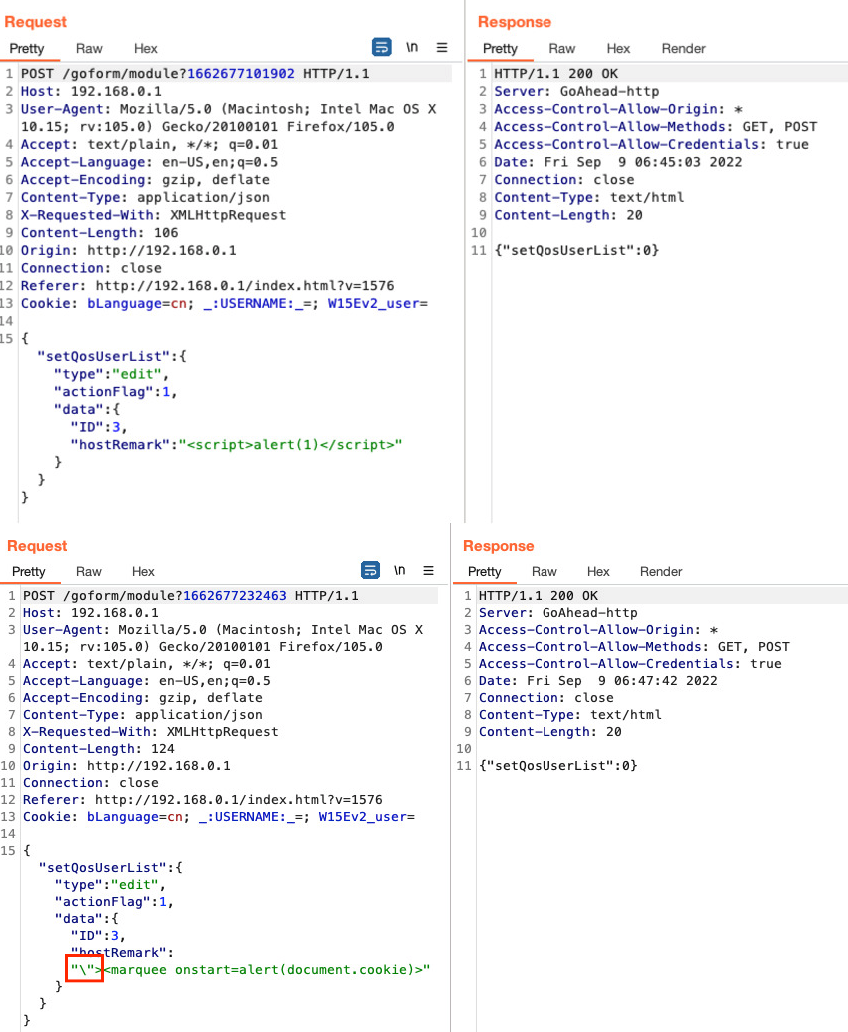Click Access-Control-Allow-Methods header in top response
This screenshot has height=1032, width=848.
click(656, 126)
